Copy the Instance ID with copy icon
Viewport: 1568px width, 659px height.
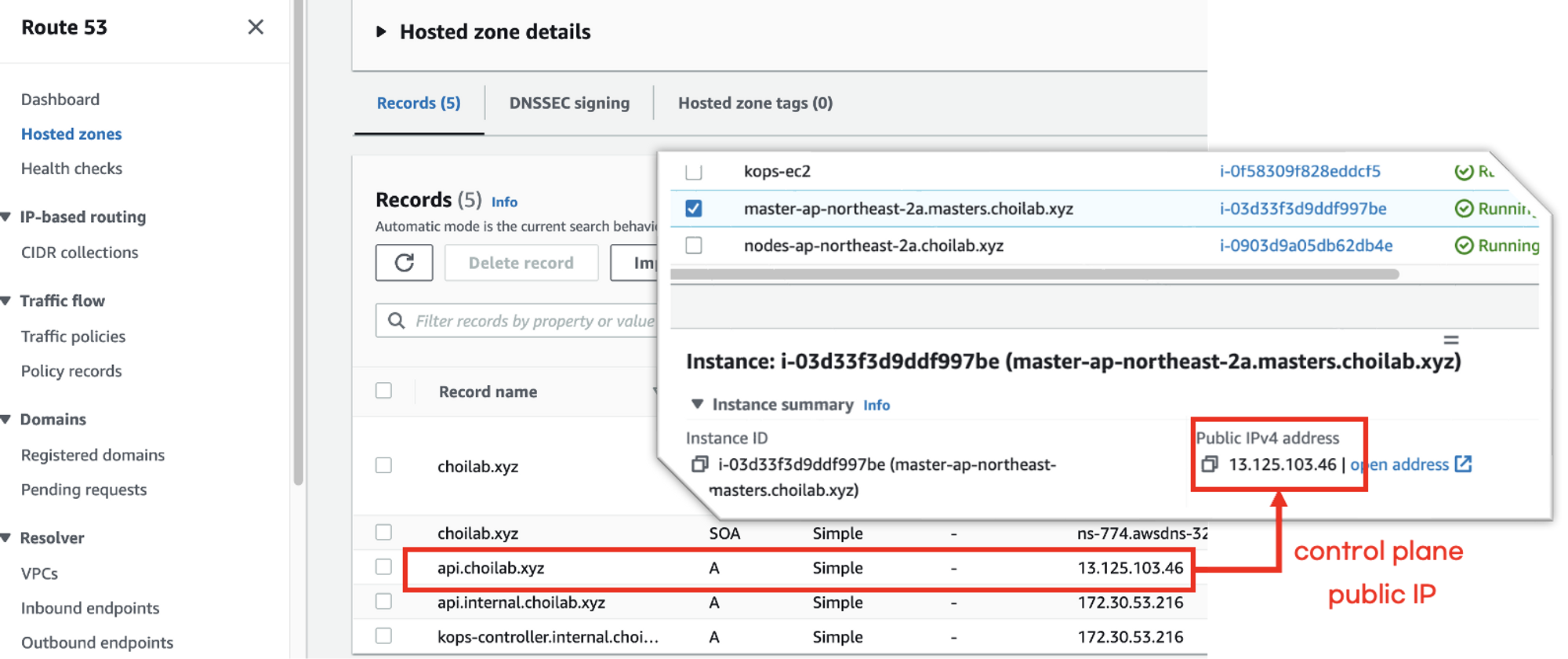click(x=699, y=464)
